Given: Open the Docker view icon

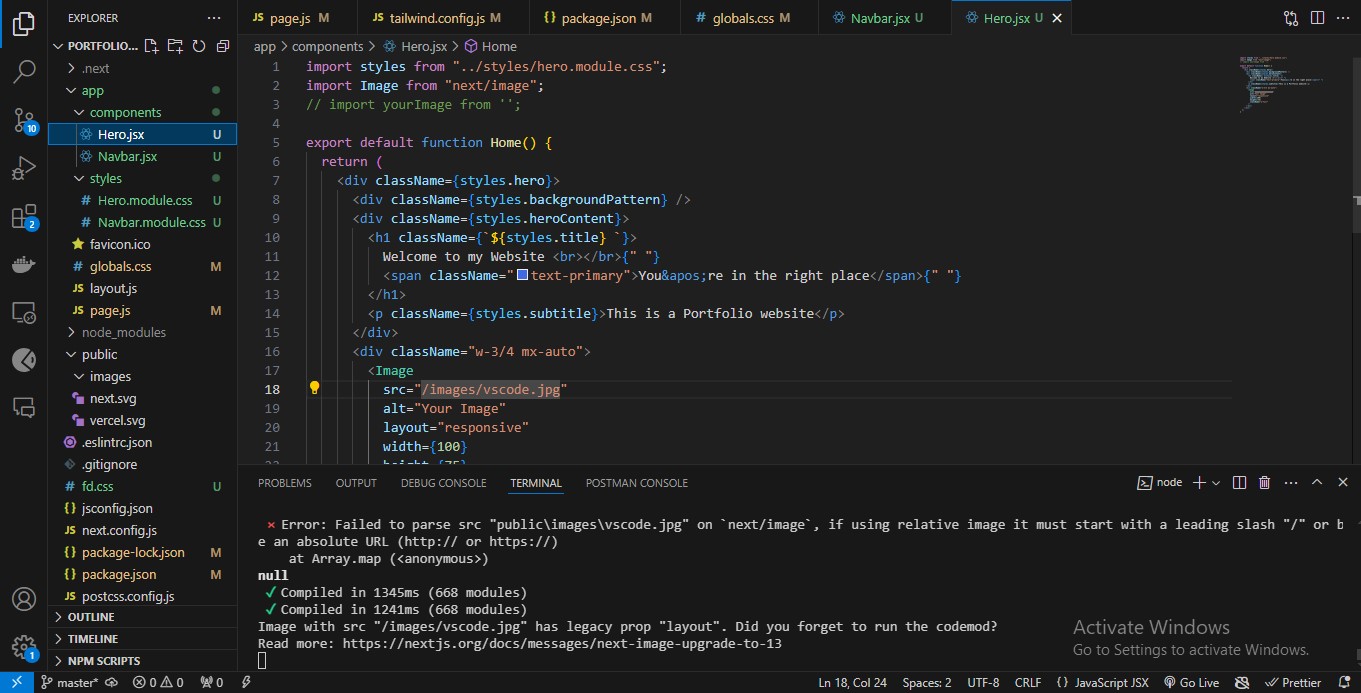Looking at the screenshot, I should pyautogui.click(x=24, y=265).
